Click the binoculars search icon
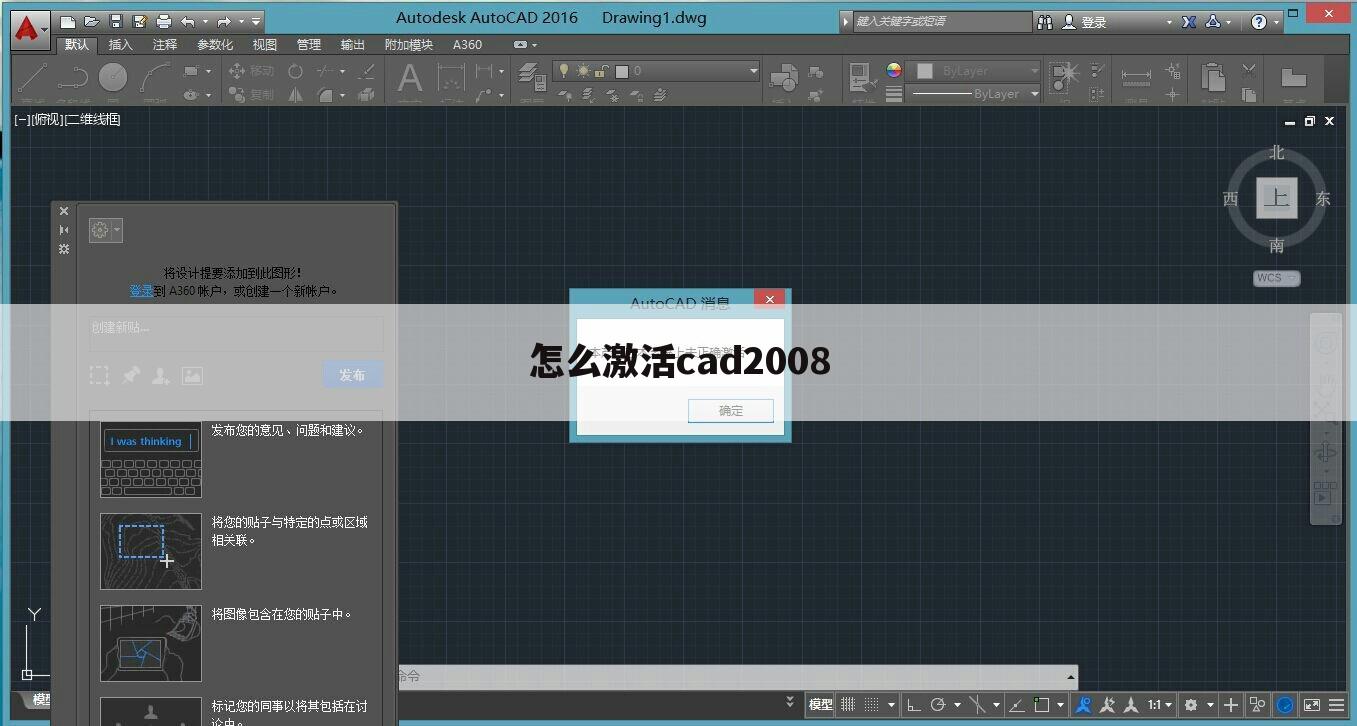Screen dimensions: 1357x726 tap(1045, 21)
